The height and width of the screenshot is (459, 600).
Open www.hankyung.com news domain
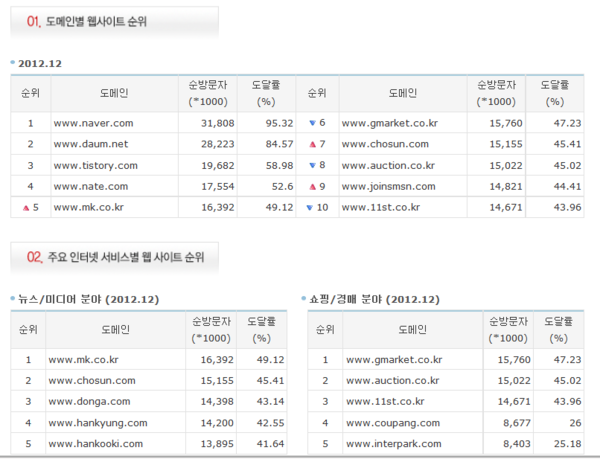pos(92,421)
